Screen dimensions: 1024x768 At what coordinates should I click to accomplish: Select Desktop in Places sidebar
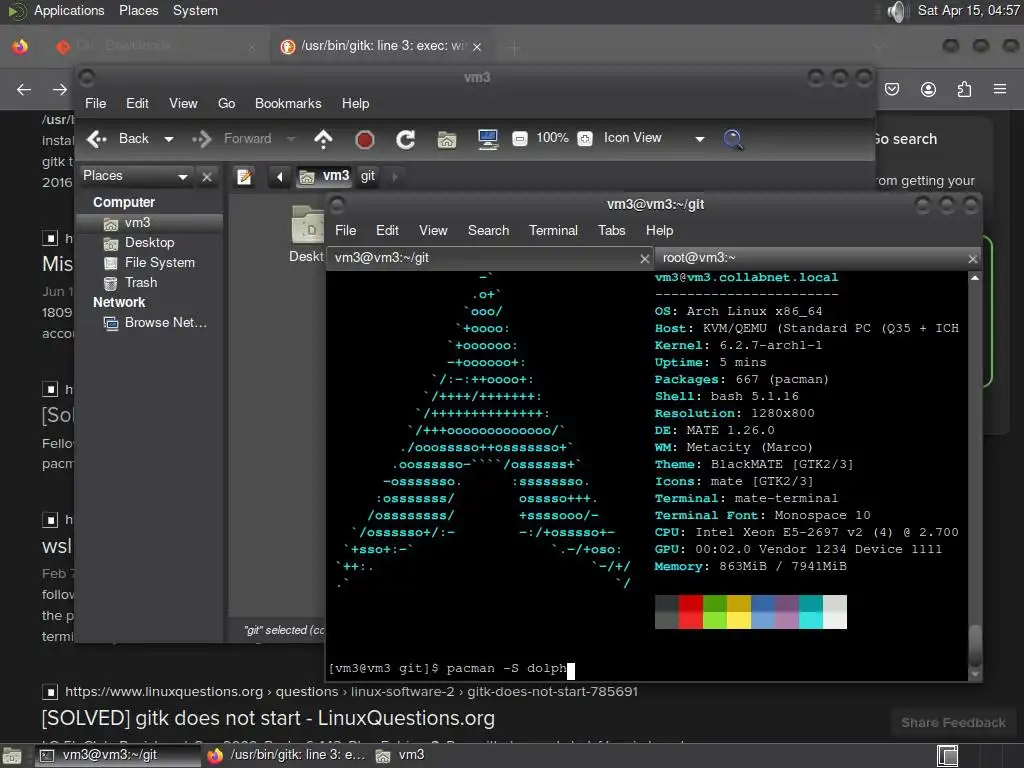point(149,243)
